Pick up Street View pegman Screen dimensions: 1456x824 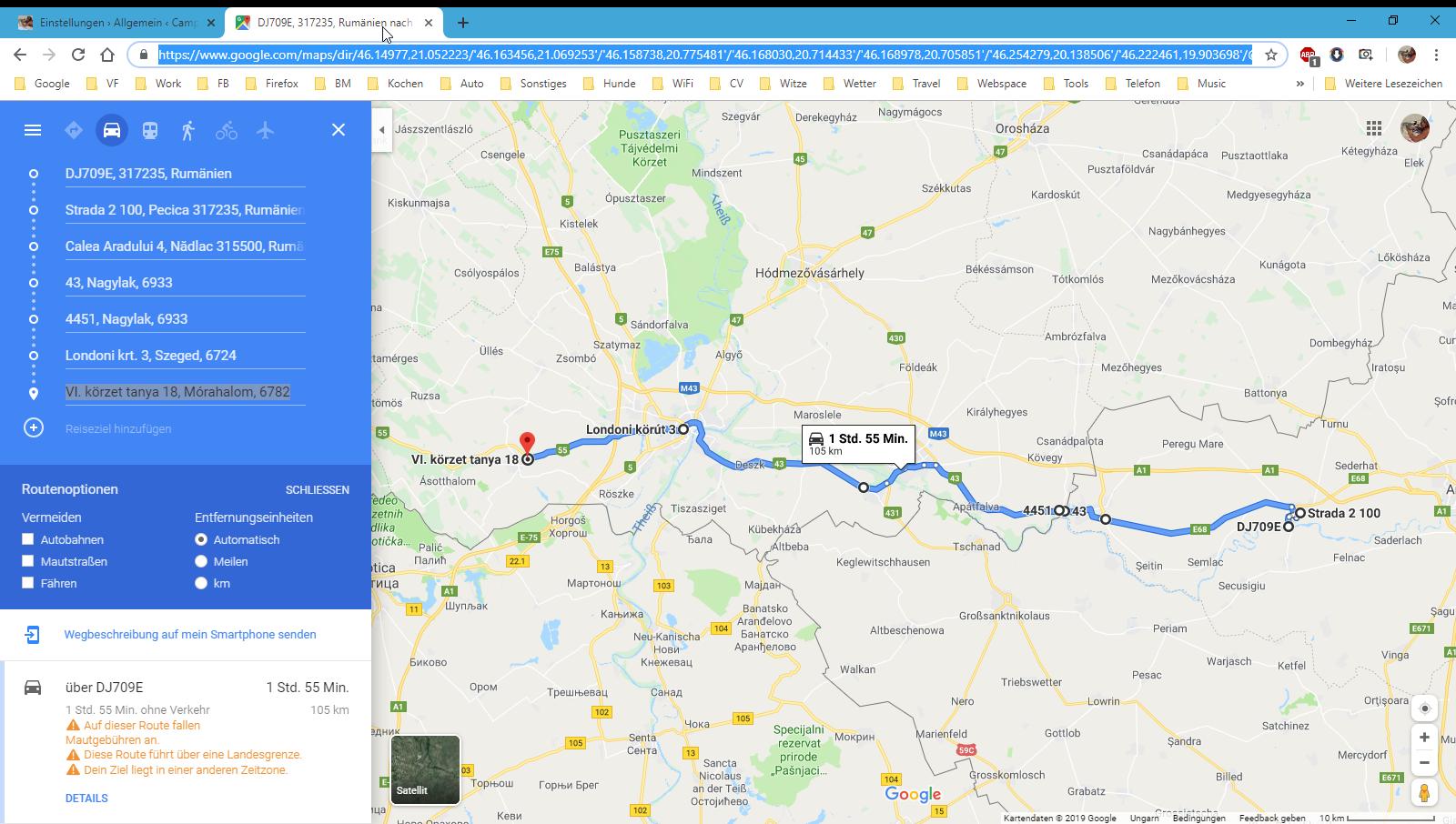point(1424,792)
